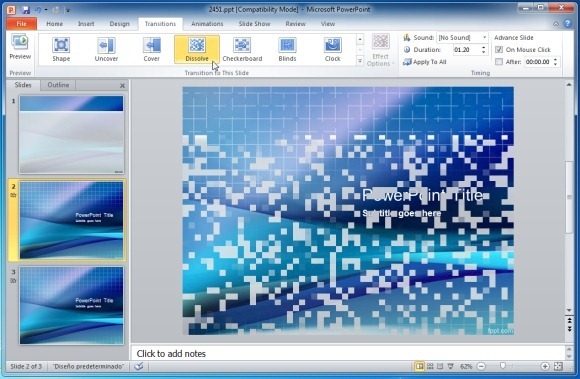The width and height of the screenshot is (580, 379).
Task: Open the Sound dropdown list
Action: [484, 37]
